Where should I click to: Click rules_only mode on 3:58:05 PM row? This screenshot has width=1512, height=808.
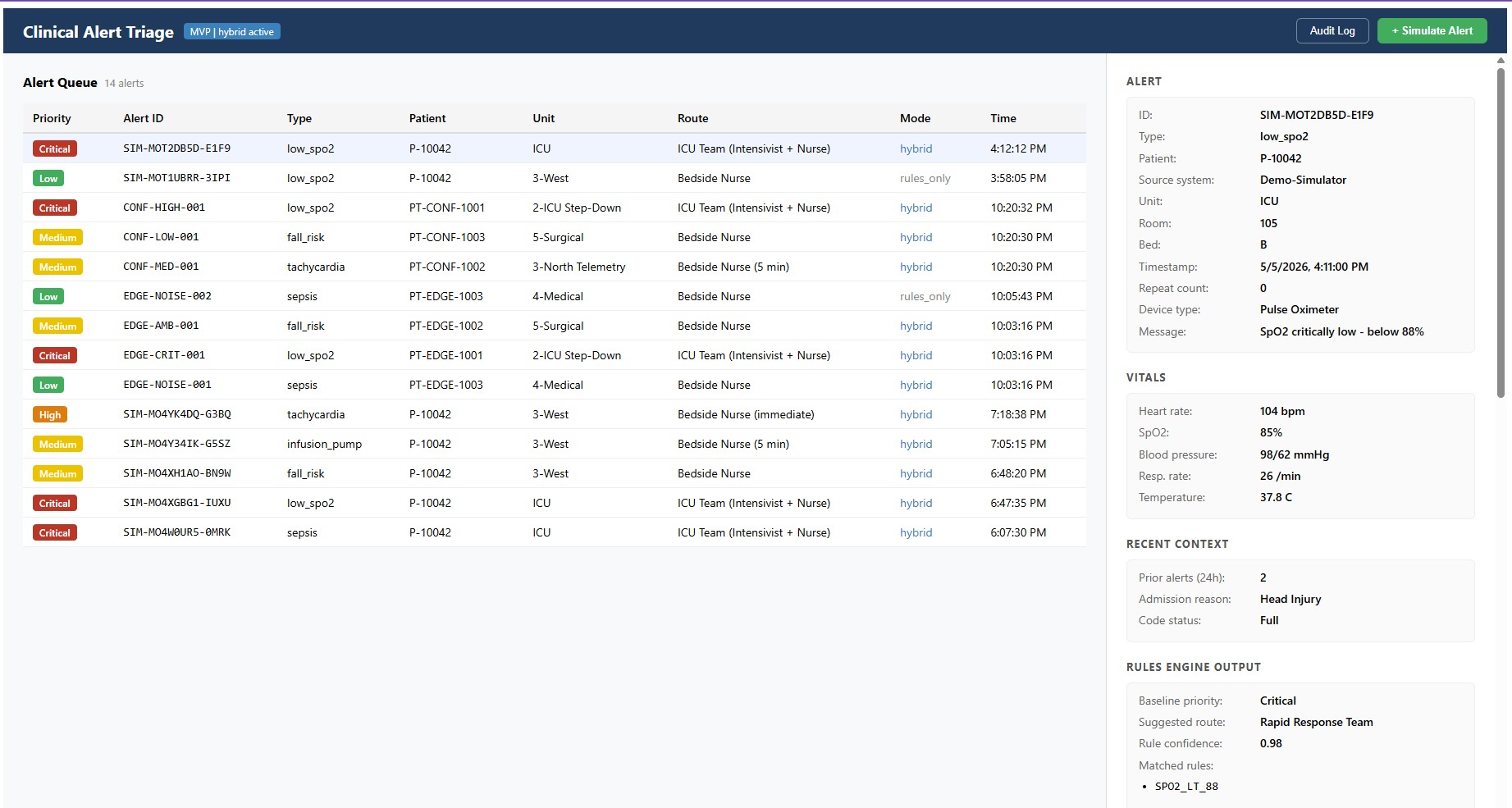(925, 178)
